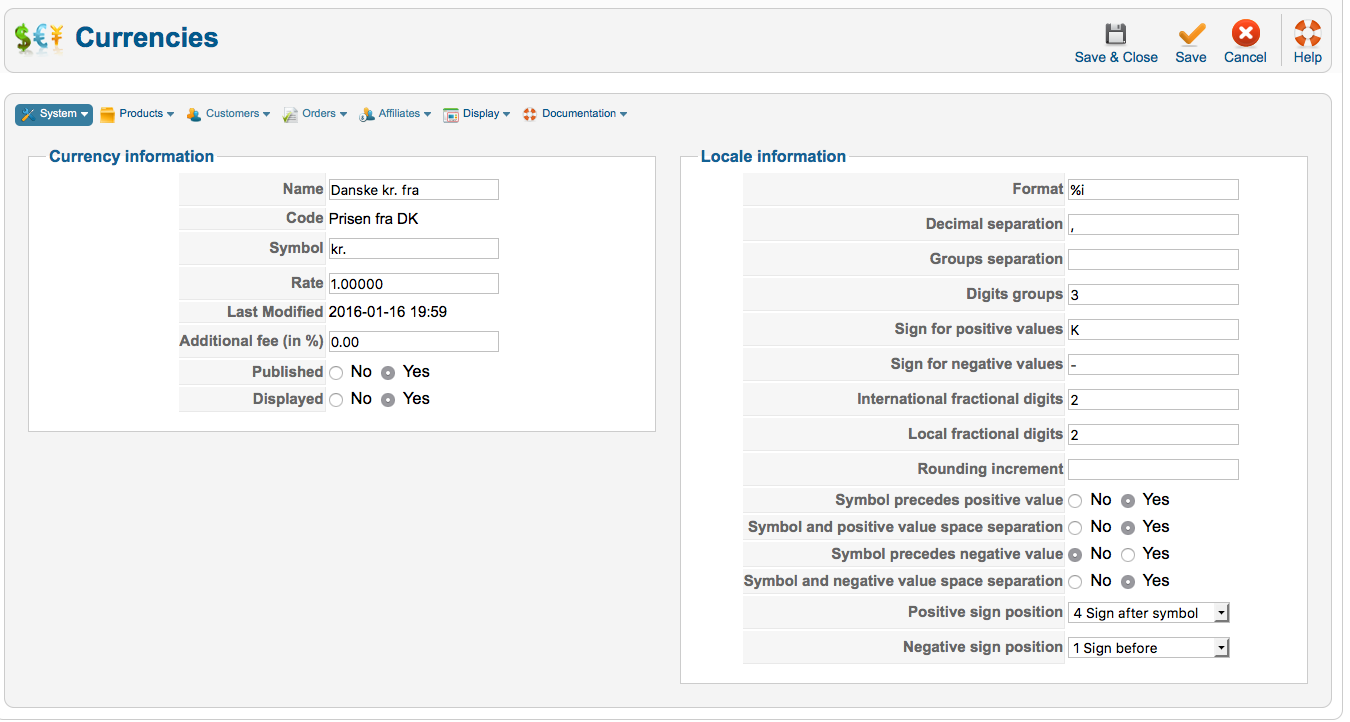Open the Documentation menu

coord(575,114)
